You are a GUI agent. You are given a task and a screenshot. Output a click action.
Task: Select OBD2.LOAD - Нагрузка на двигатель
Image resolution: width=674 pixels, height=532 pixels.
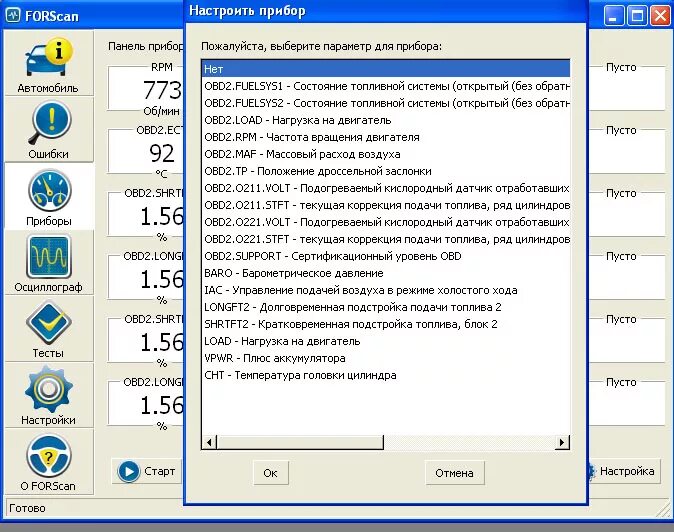[x=386, y=120]
